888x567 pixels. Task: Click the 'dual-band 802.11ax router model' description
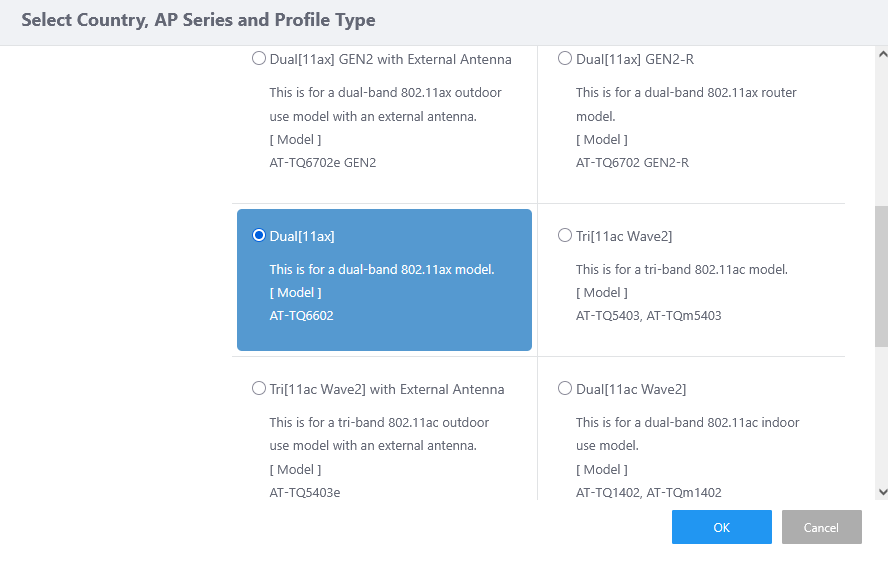click(x=686, y=93)
